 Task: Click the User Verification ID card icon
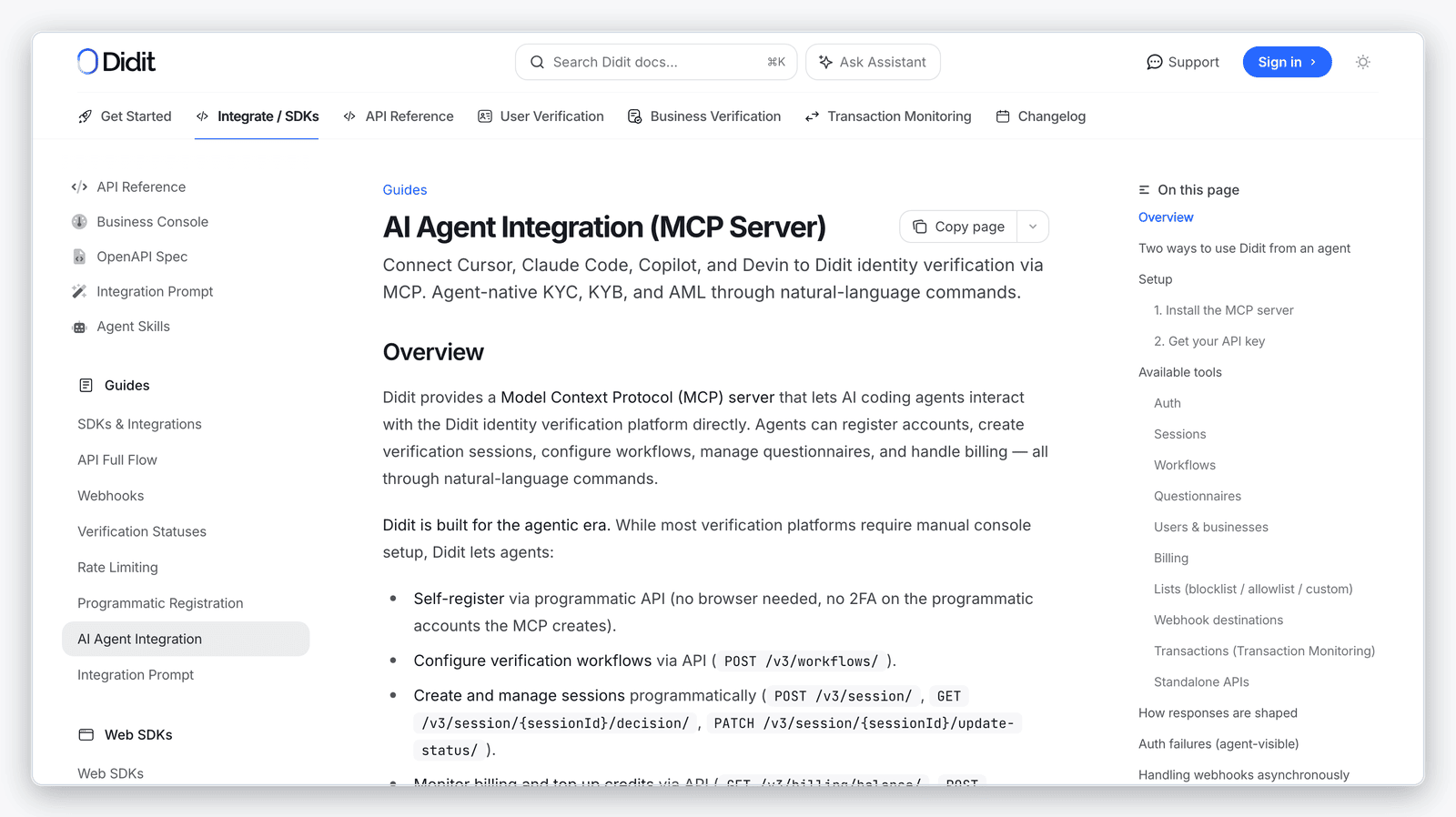click(485, 116)
